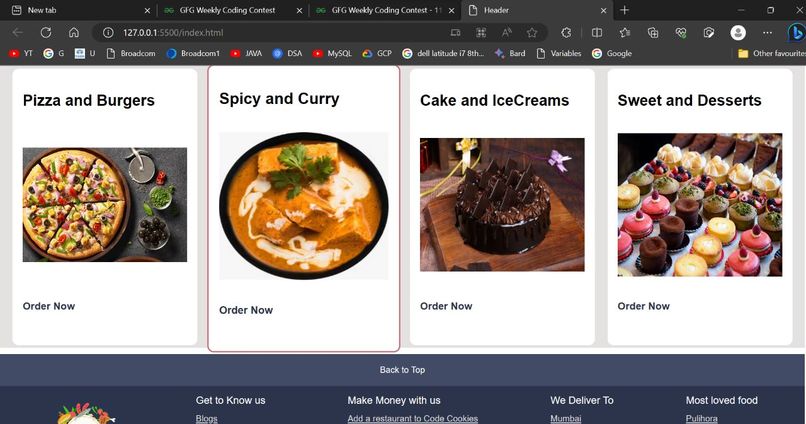Image resolution: width=806 pixels, height=424 pixels.
Task: Click the address bar URL 127.0.0.1:5500/index.html
Action: click(173, 32)
